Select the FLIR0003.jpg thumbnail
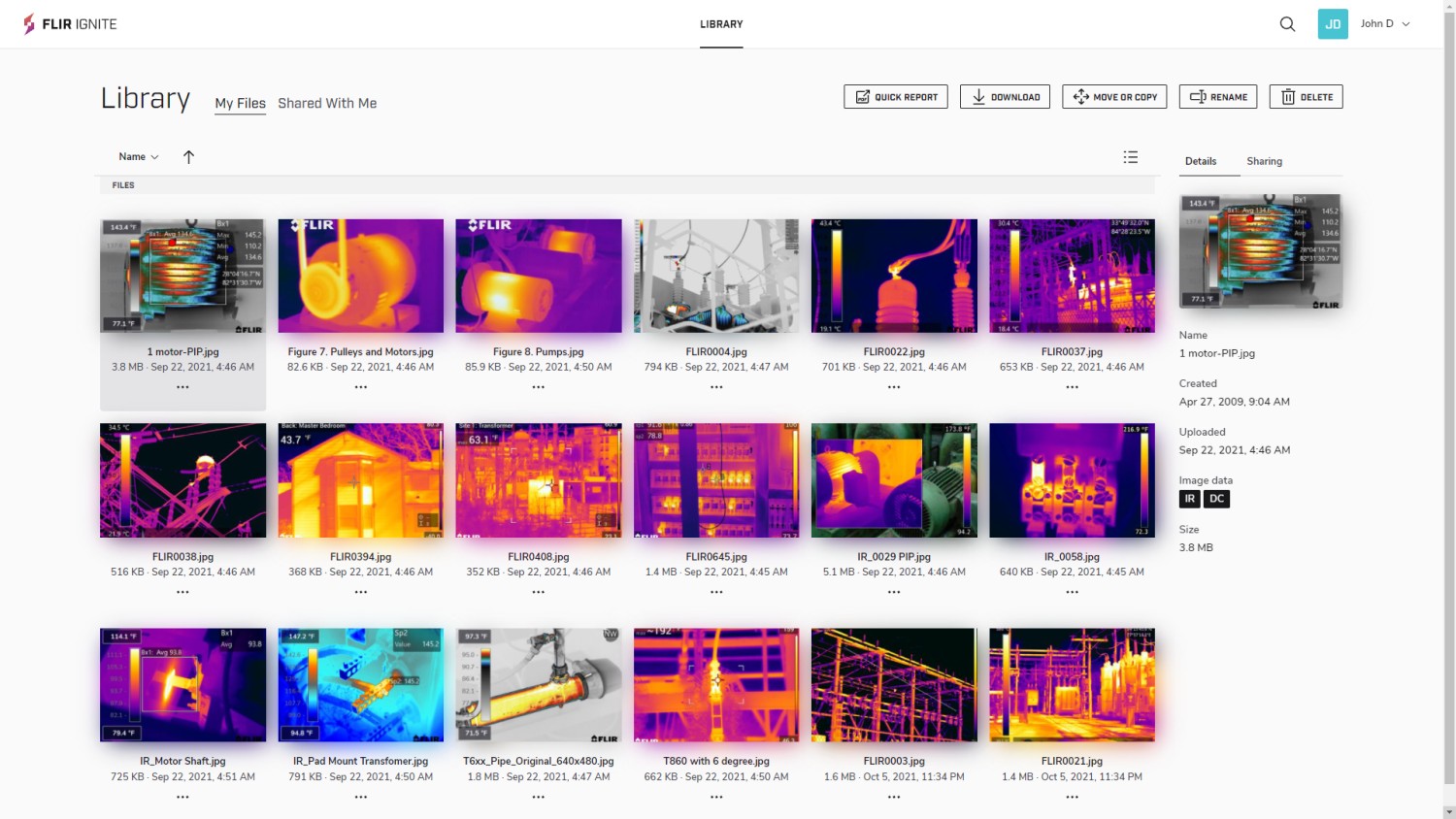The image size is (1456, 819). click(894, 685)
